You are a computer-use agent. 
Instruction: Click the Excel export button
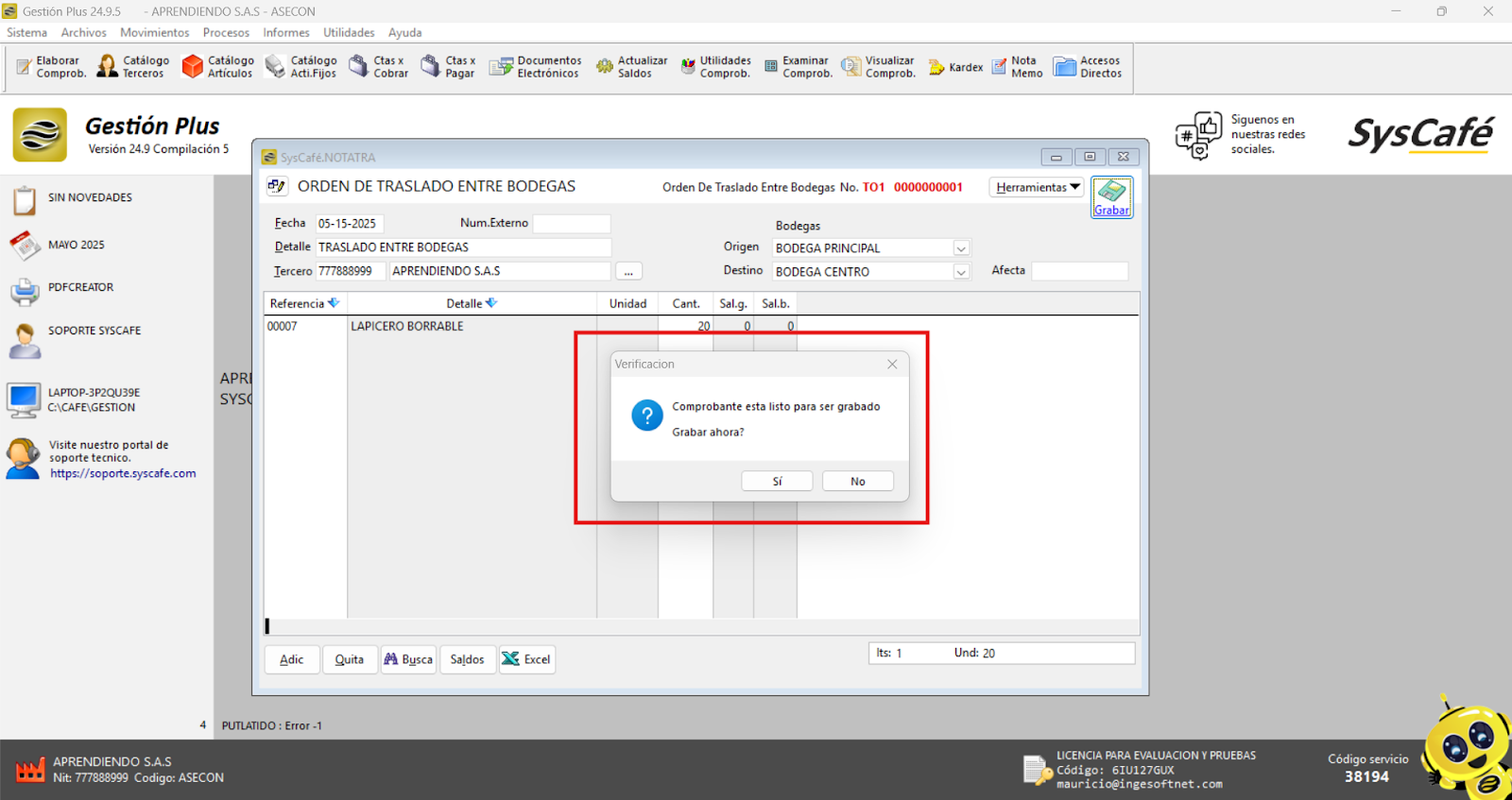tap(526, 659)
